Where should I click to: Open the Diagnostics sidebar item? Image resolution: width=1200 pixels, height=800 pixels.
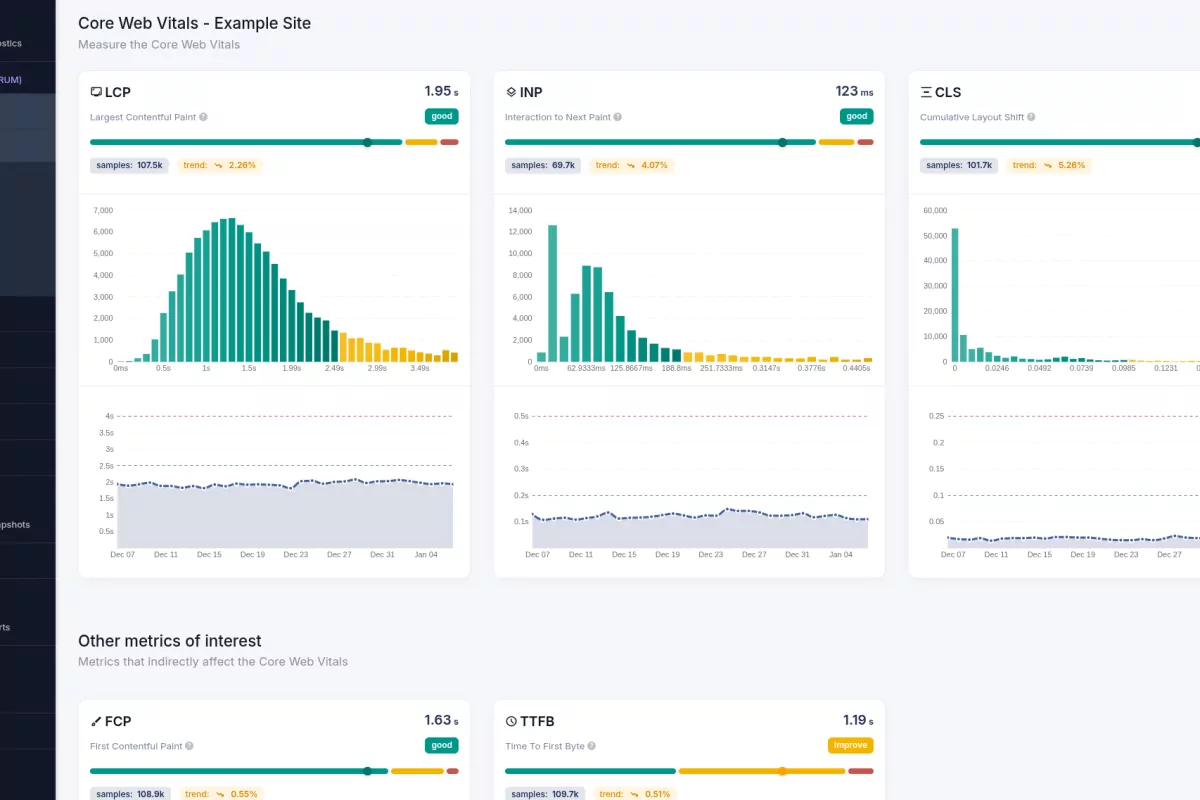14,43
